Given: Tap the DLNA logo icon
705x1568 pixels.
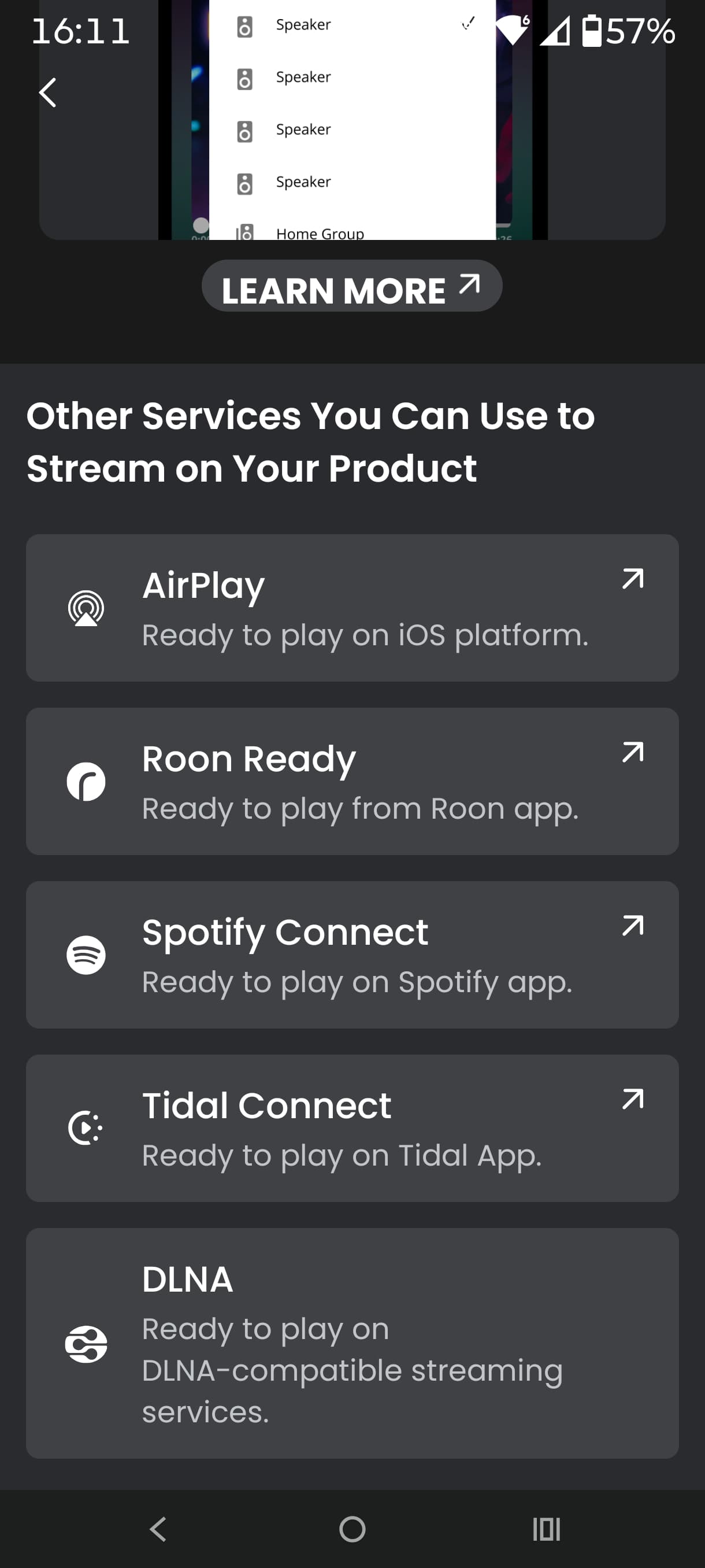Looking at the screenshot, I should pos(86,1344).
